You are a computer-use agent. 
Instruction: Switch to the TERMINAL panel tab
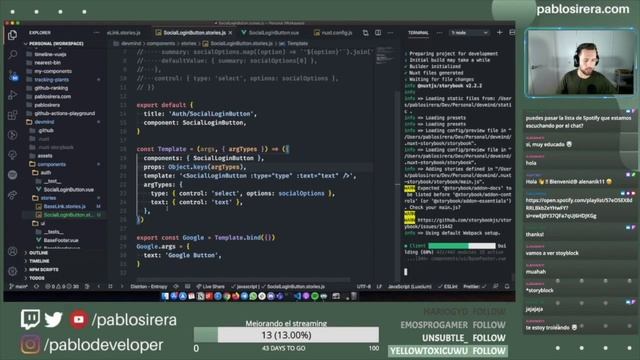[418, 33]
